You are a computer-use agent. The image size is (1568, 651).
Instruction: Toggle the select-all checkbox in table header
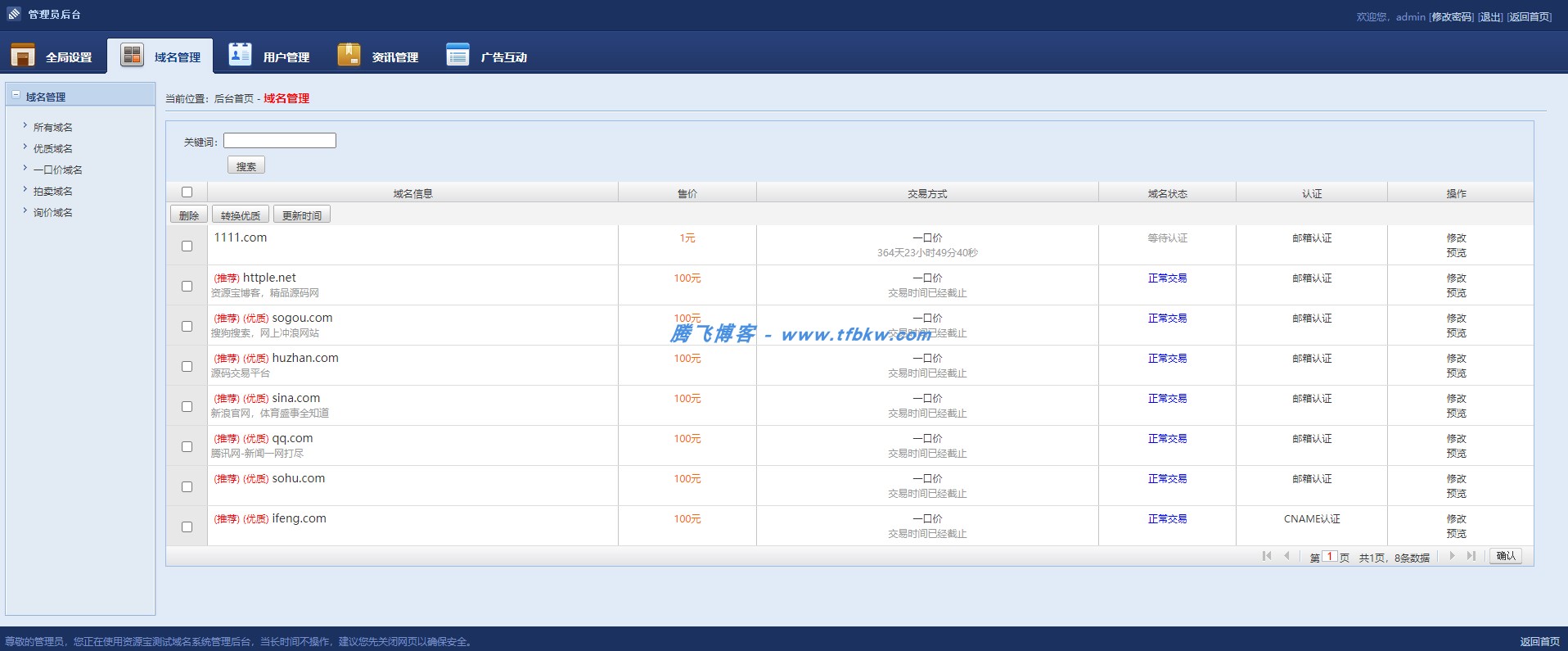[x=187, y=192]
